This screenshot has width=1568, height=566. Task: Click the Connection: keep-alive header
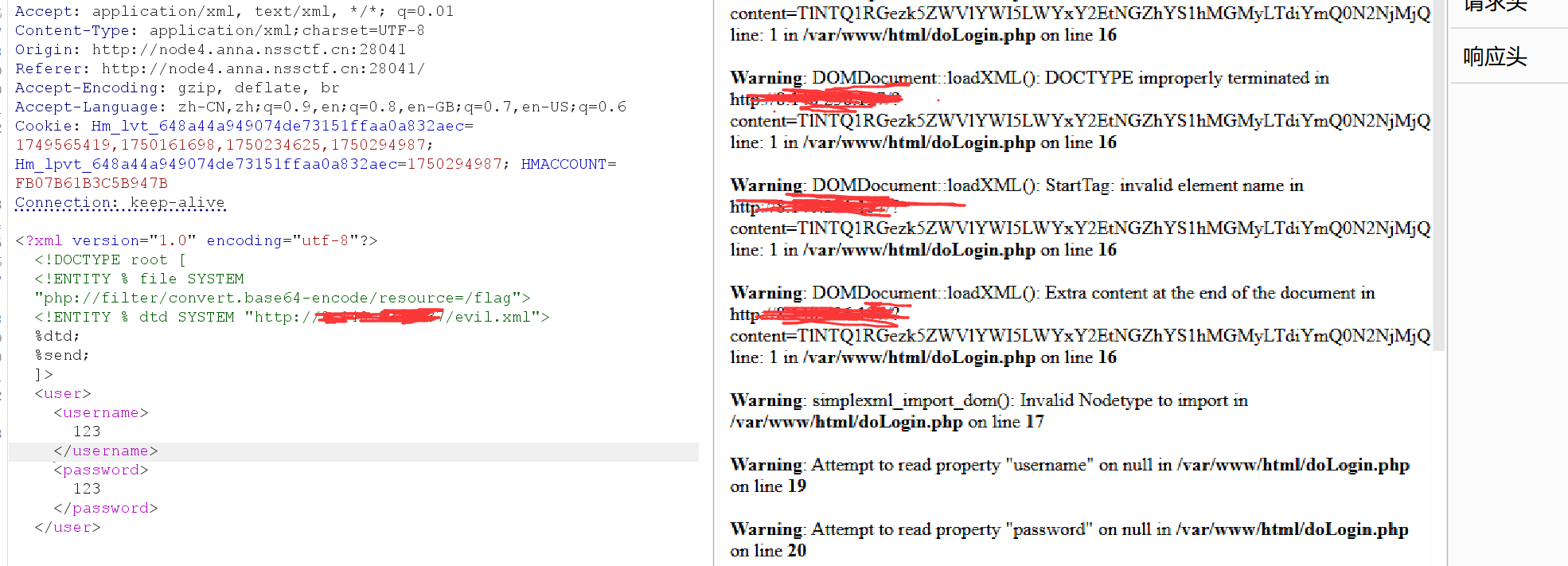120,202
